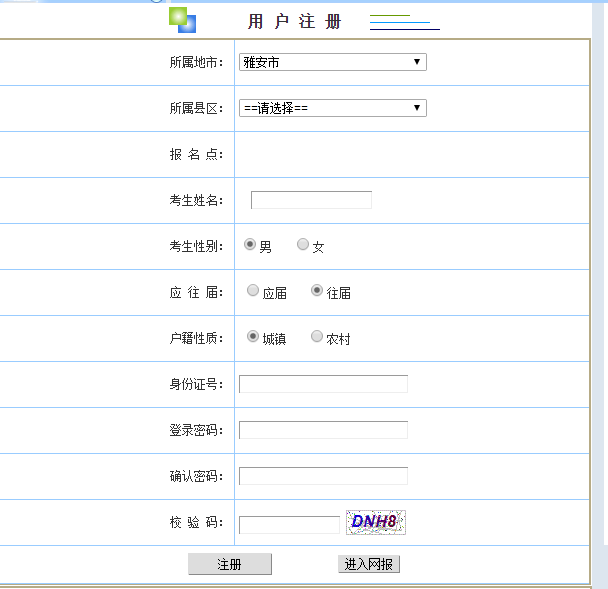The height and width of the screenshot is (589, 608).
Task: Choose the 往届 radio option
Action: tap(317, 291)
